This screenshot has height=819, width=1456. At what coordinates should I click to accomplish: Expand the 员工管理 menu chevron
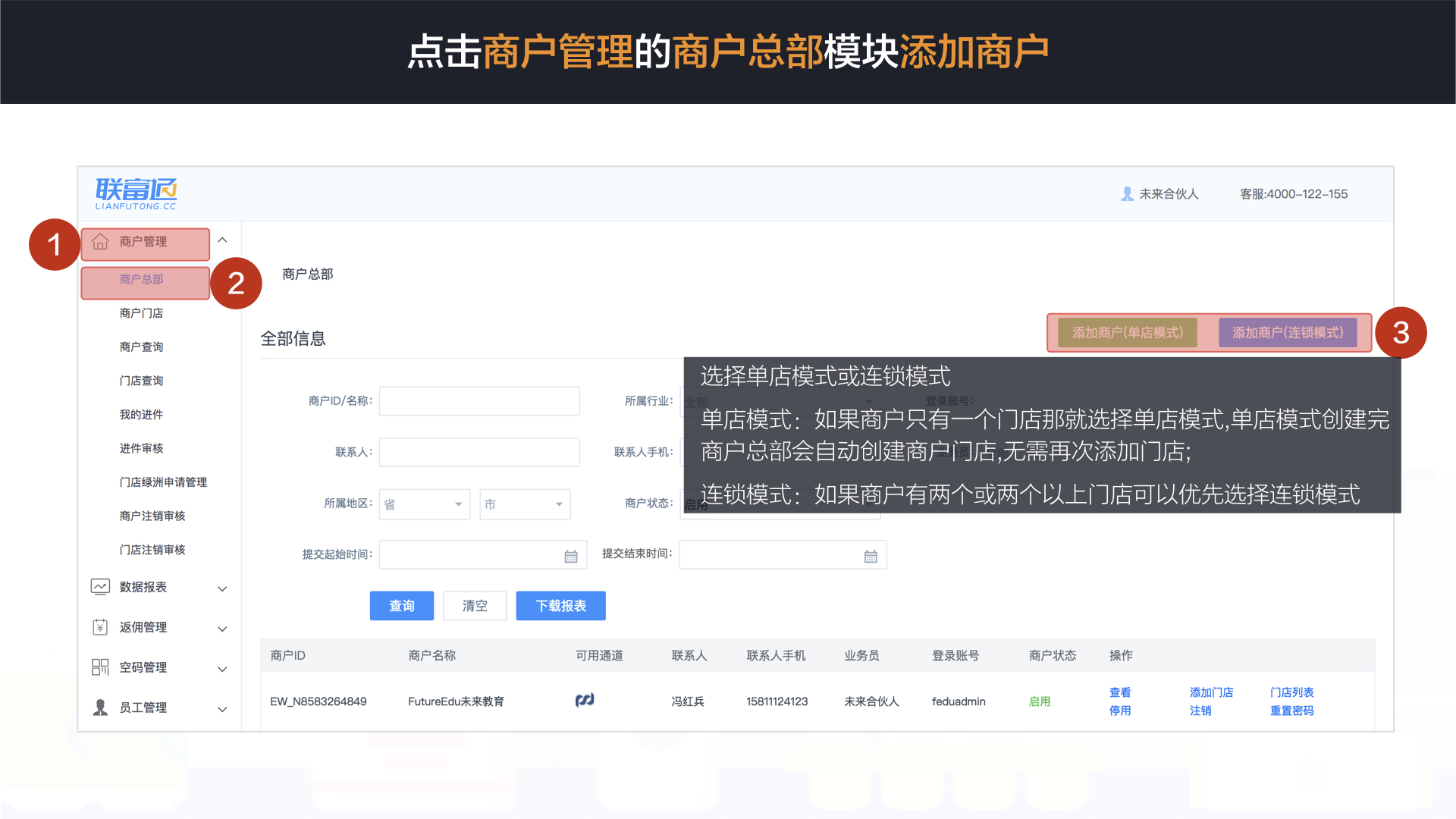coord(222,709)
